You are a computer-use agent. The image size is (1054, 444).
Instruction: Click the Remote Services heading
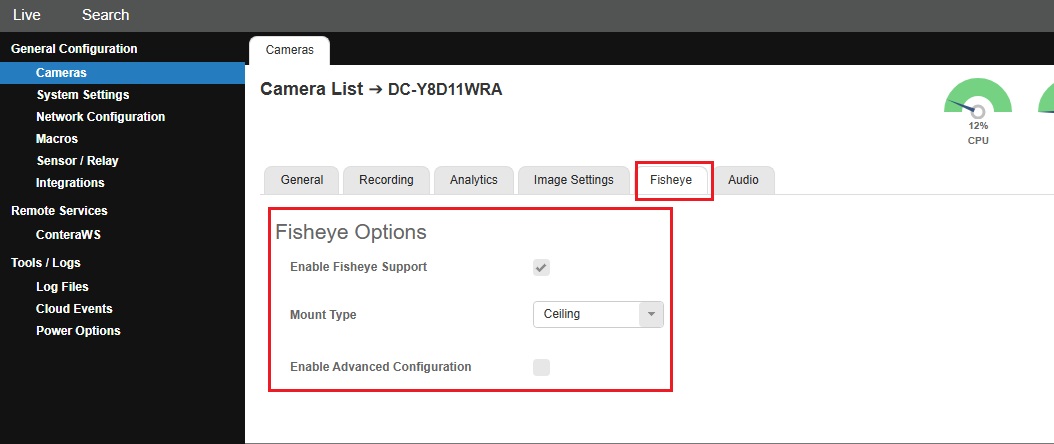click(59, 211)
